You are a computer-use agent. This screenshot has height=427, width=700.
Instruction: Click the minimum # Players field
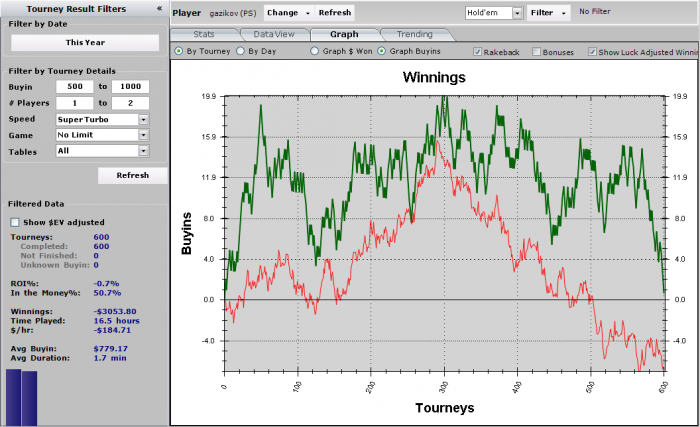(x=75, y=103)
